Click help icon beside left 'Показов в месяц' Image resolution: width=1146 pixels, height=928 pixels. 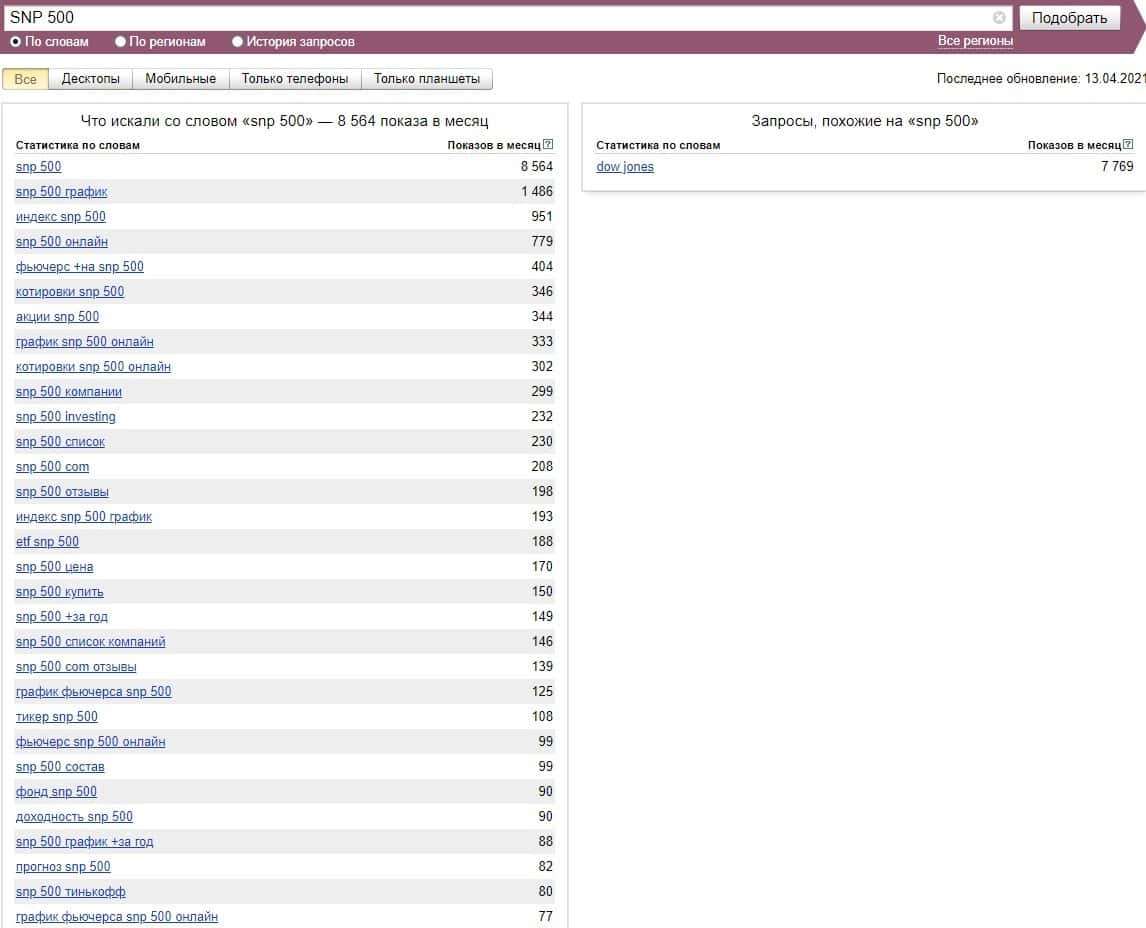coord(548,145)
